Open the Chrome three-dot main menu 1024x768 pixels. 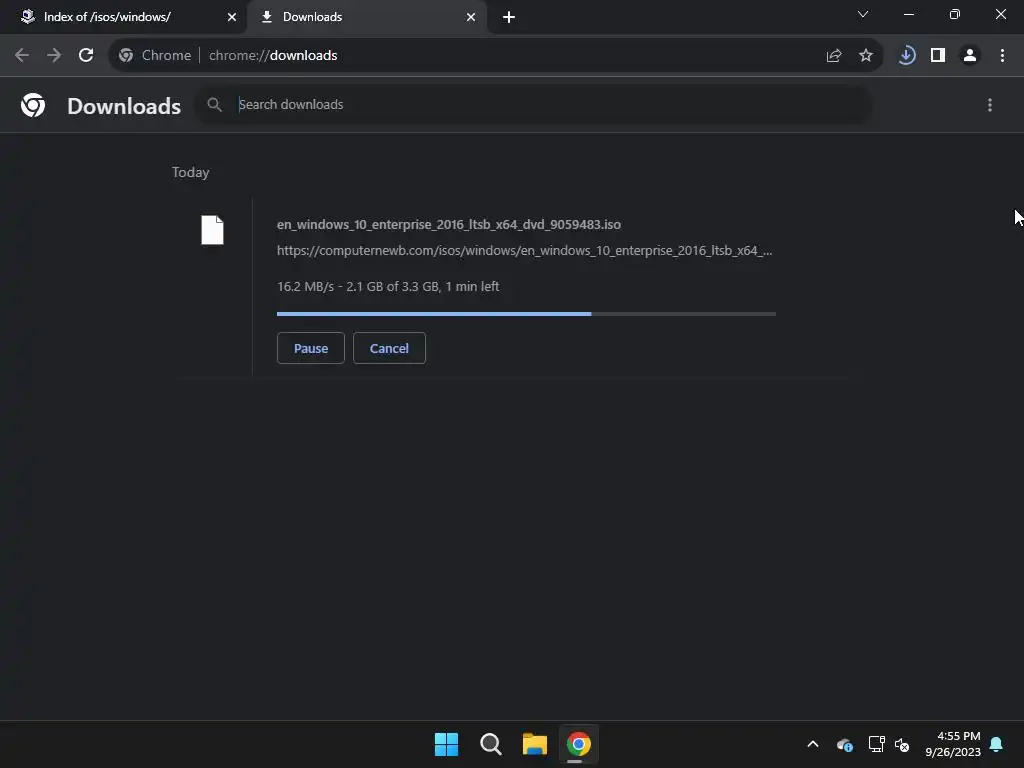point(1002,56)
